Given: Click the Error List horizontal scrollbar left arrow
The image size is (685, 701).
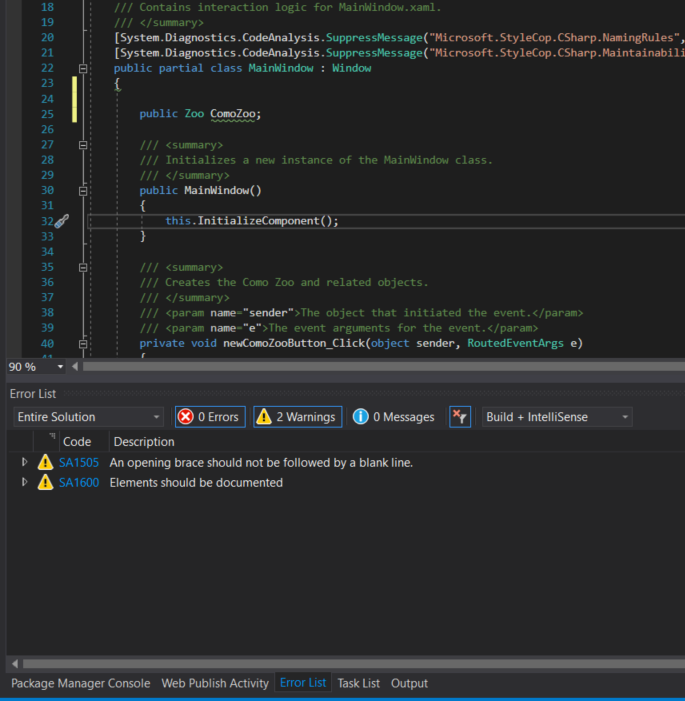Looking at the screenshot, I should point(15,663).
